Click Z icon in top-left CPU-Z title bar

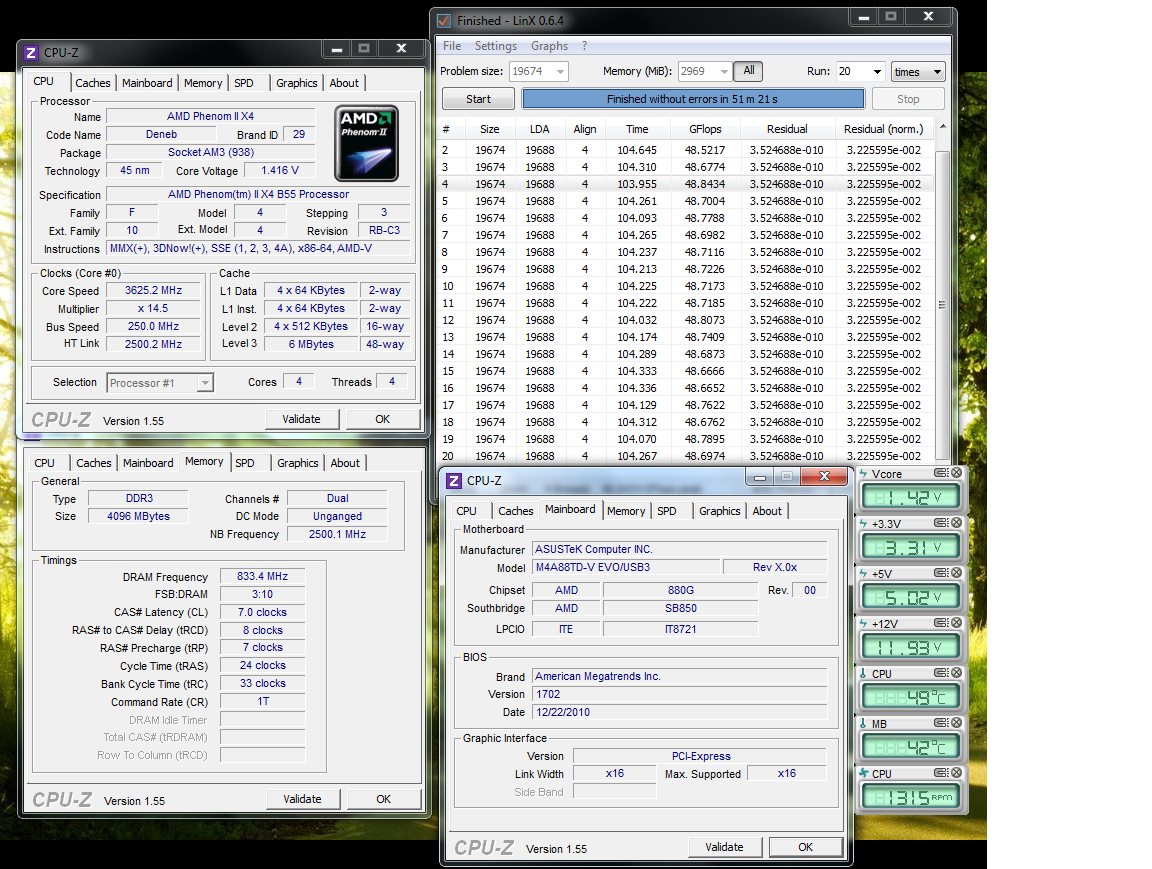[x=31, y=53]
